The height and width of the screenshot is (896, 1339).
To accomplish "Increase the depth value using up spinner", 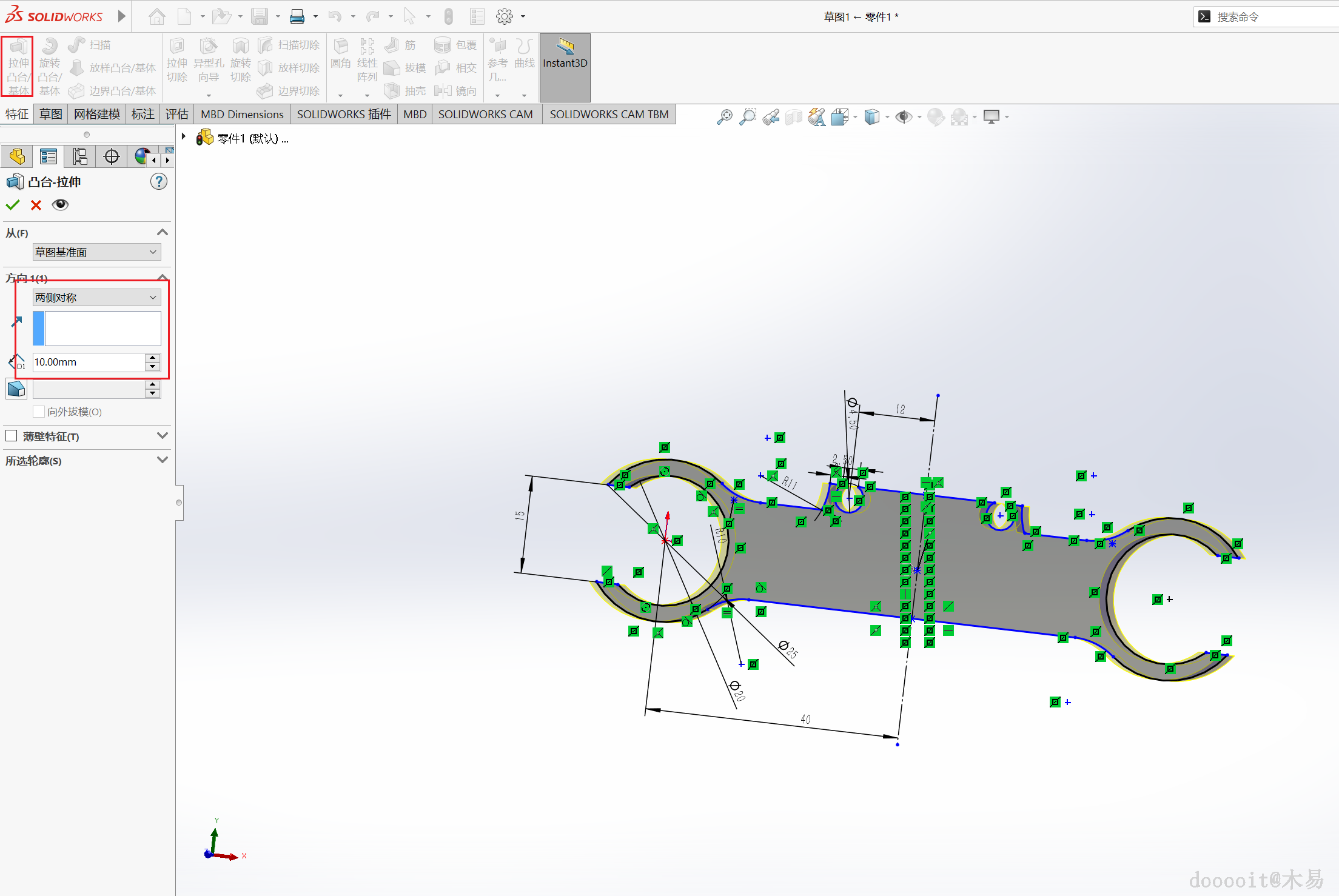I will pos(153,358).
